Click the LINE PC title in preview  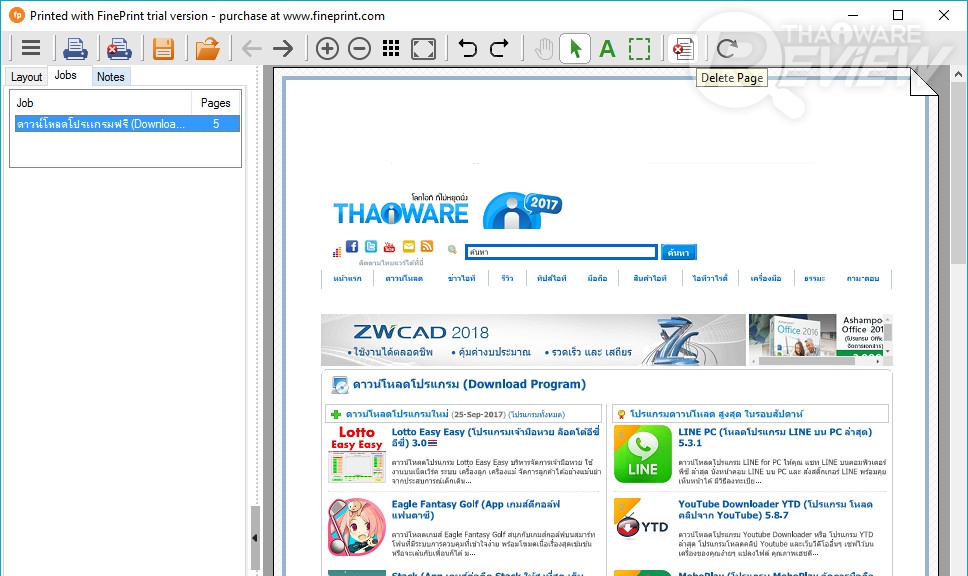pos(775,437)
